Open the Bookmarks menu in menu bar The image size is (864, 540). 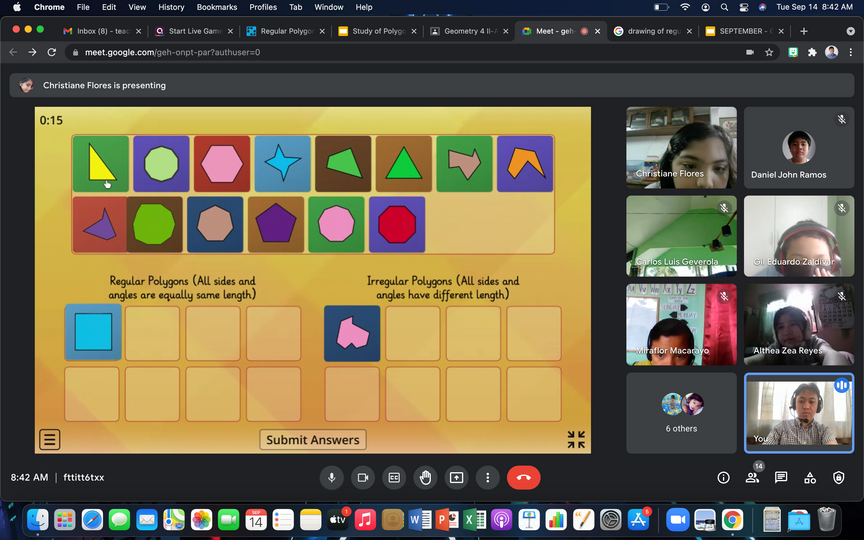[216, 7]
